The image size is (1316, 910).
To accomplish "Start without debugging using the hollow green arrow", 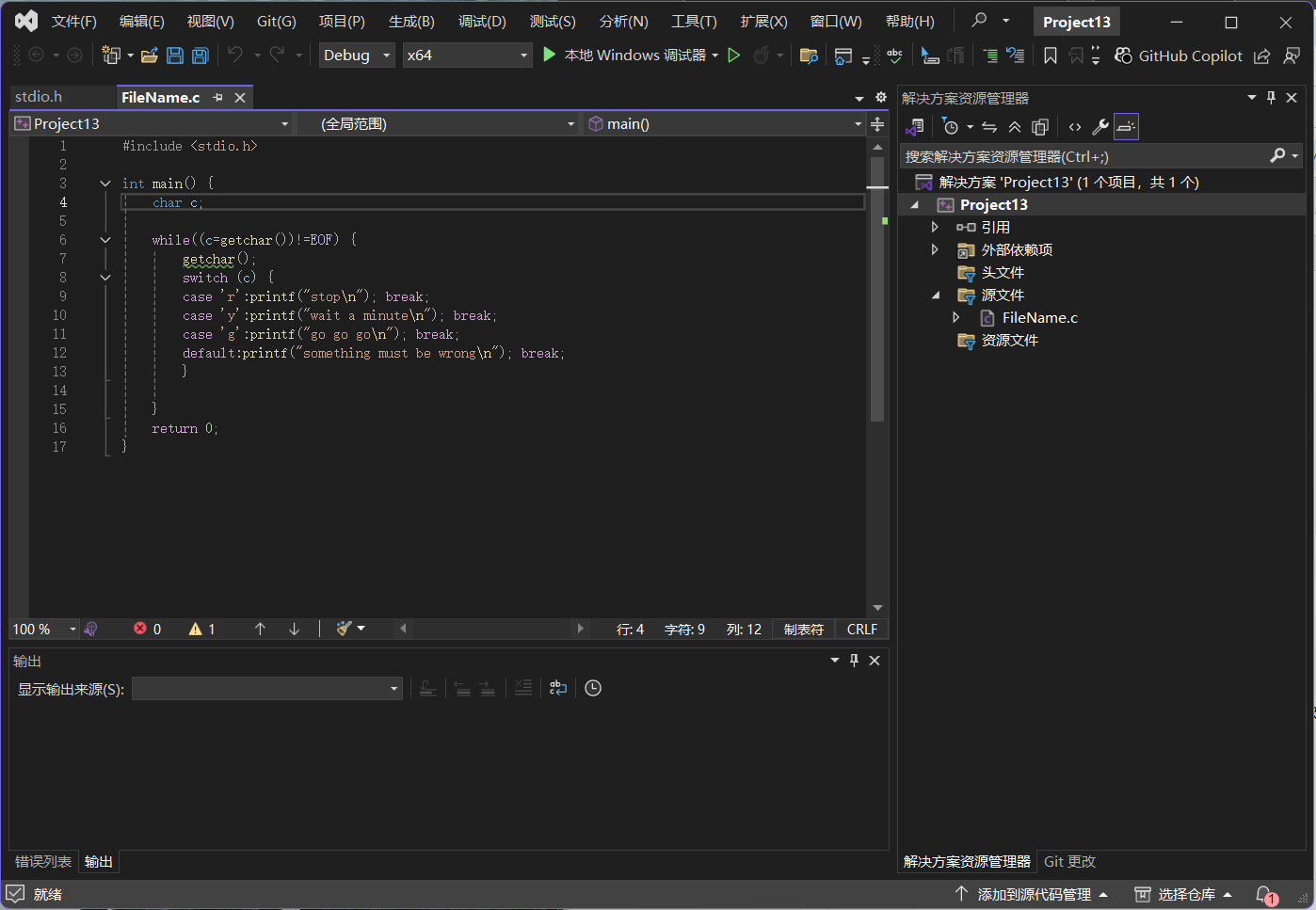I will tap(734, 56).
